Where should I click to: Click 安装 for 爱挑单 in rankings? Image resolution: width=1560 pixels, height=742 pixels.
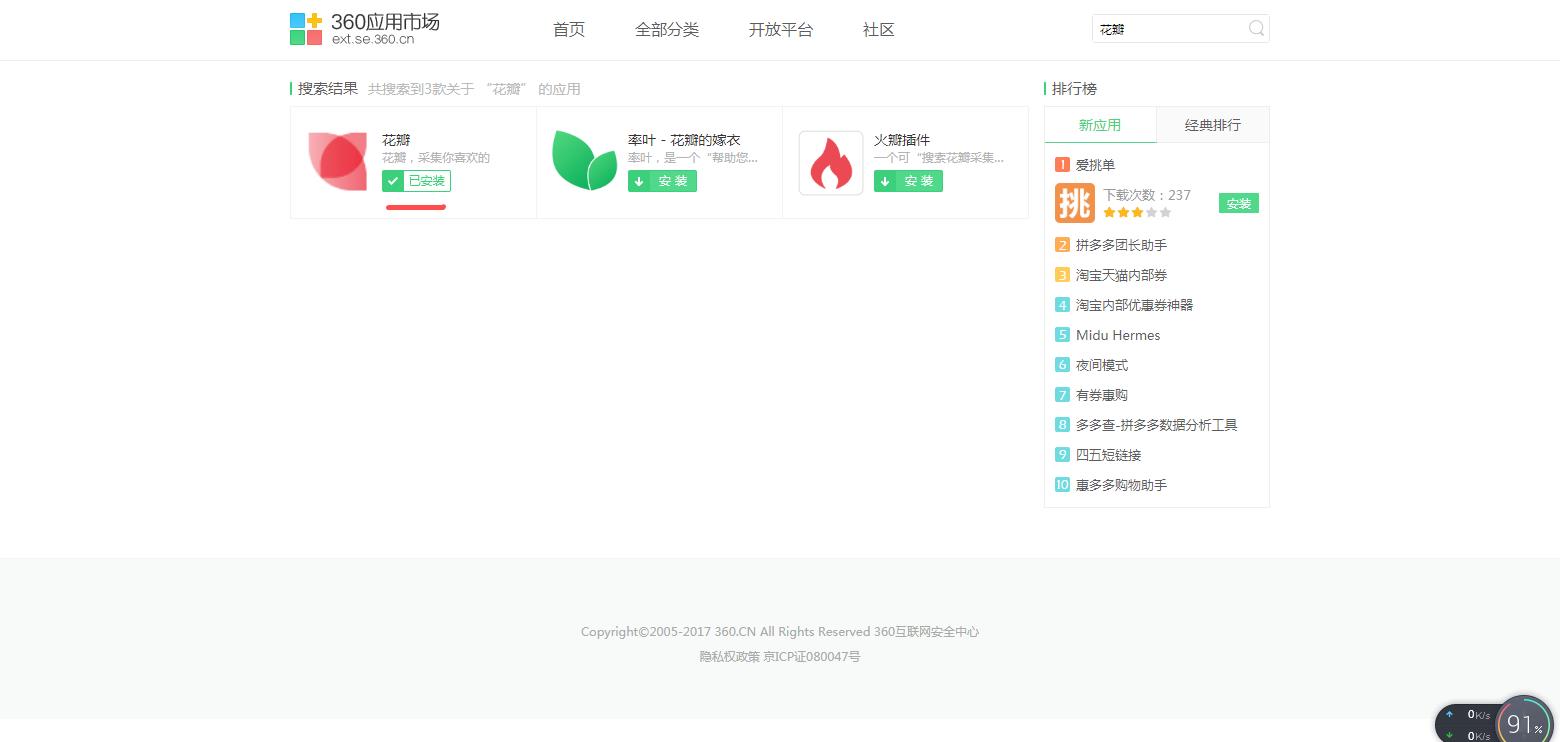click(x=1238, y=203)
